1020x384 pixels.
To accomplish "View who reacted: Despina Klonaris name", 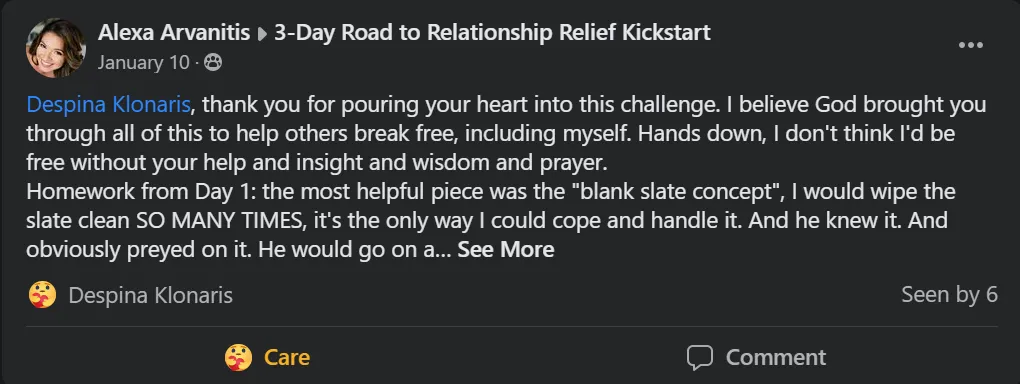I will pyautogui.click(x=150, y=295).
